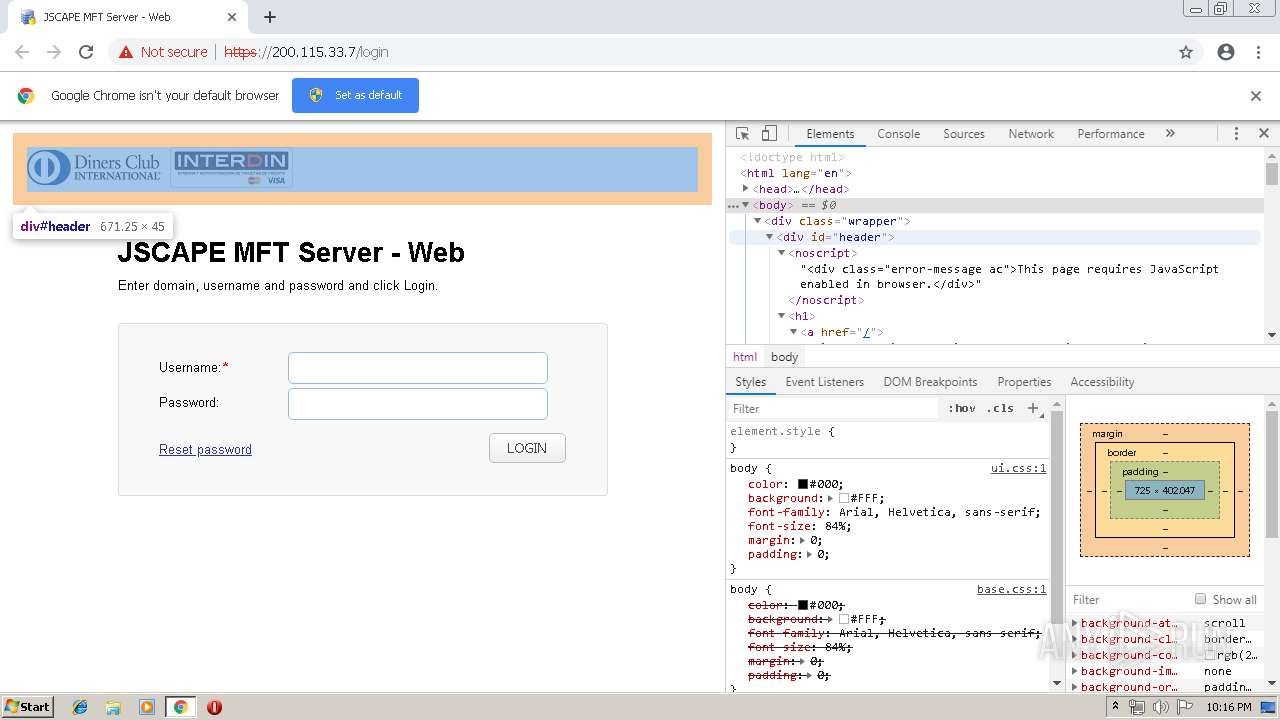The height and width of the screenshot is (720, 1280).
Task: Click white background swatch in ui.css rule
Action: point(844,498)
